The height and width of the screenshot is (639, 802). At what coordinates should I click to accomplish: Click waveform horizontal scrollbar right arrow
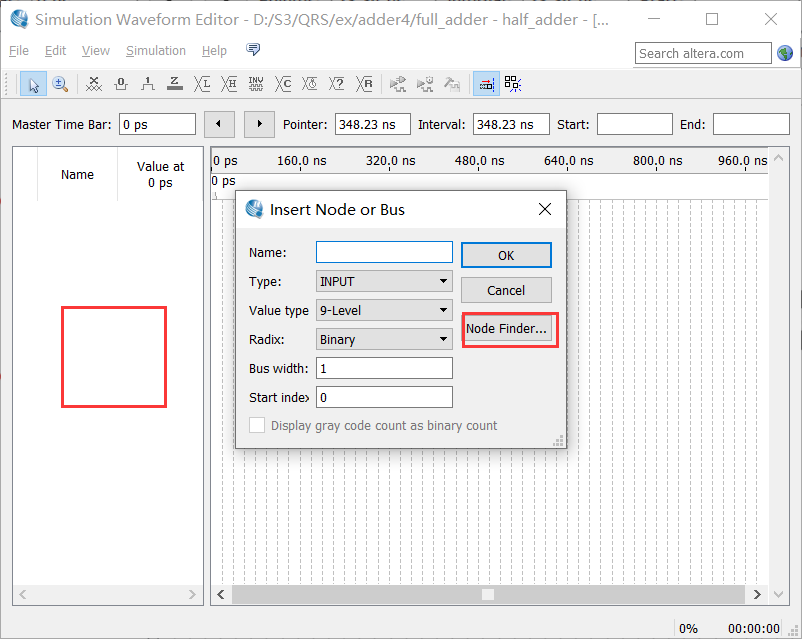coord(757,594)
